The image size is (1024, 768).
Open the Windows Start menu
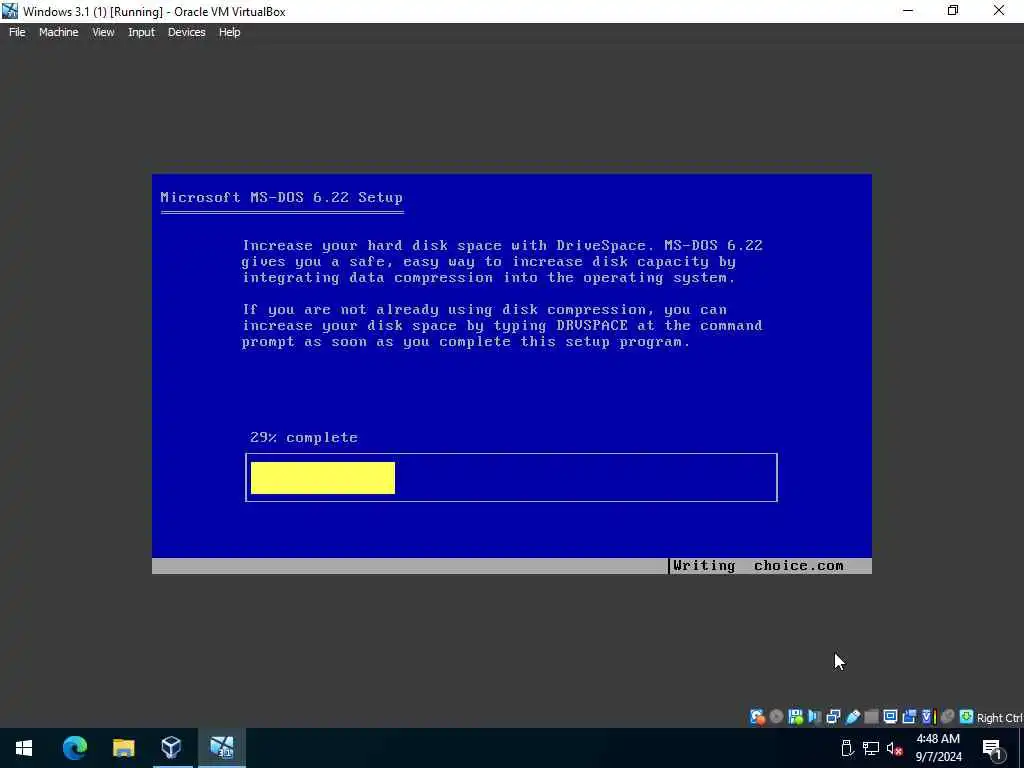tap(24, 748)
